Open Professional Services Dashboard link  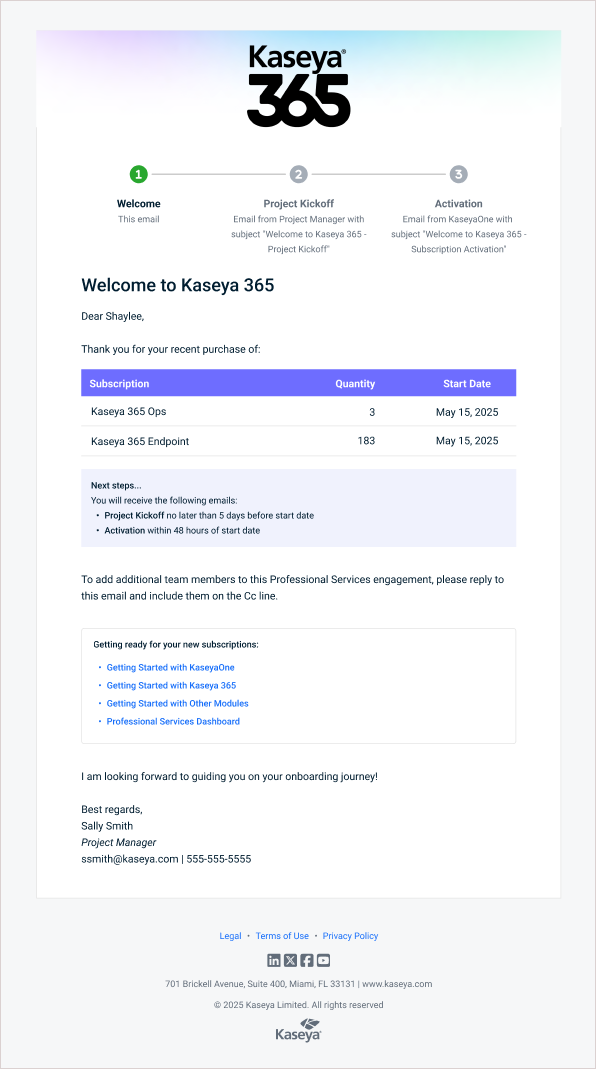coord(173,721)
